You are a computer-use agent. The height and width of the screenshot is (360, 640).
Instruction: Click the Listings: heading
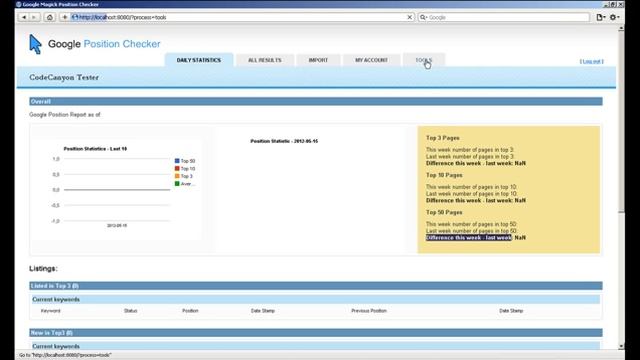point(43,269)
